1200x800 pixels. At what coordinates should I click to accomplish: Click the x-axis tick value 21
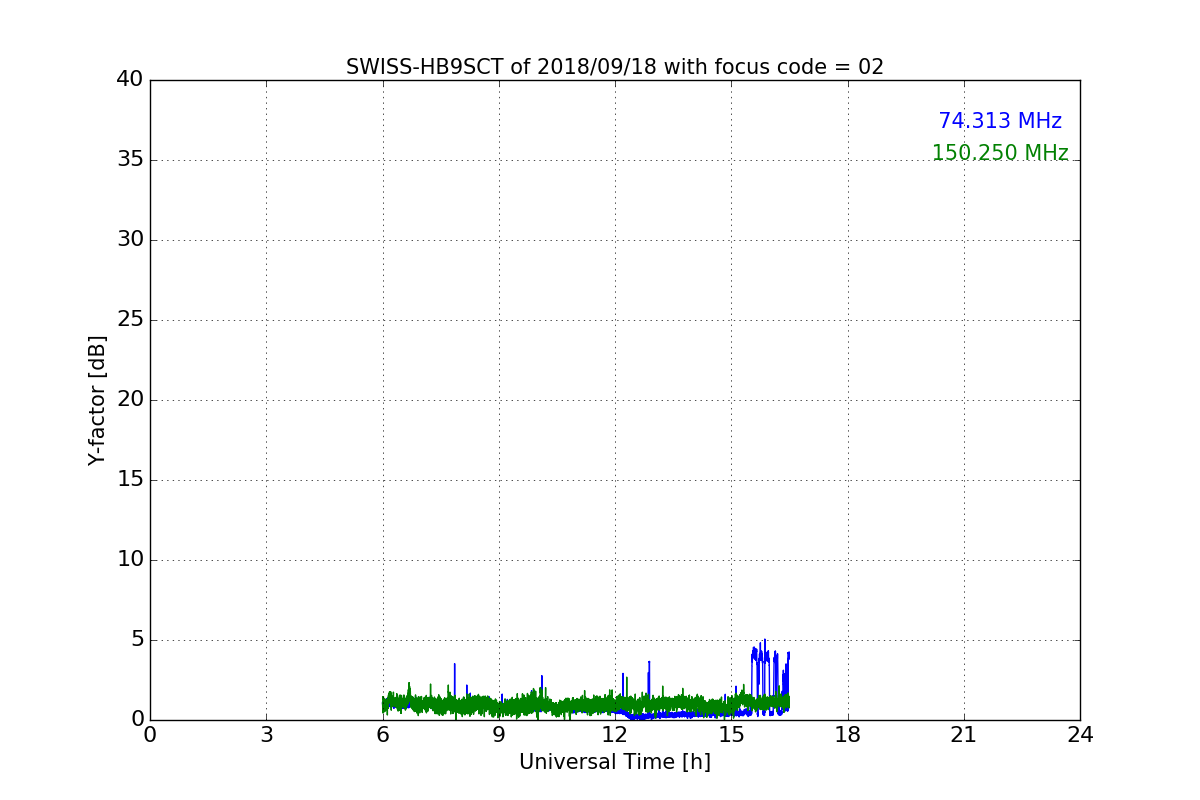(x=964, y=735)
